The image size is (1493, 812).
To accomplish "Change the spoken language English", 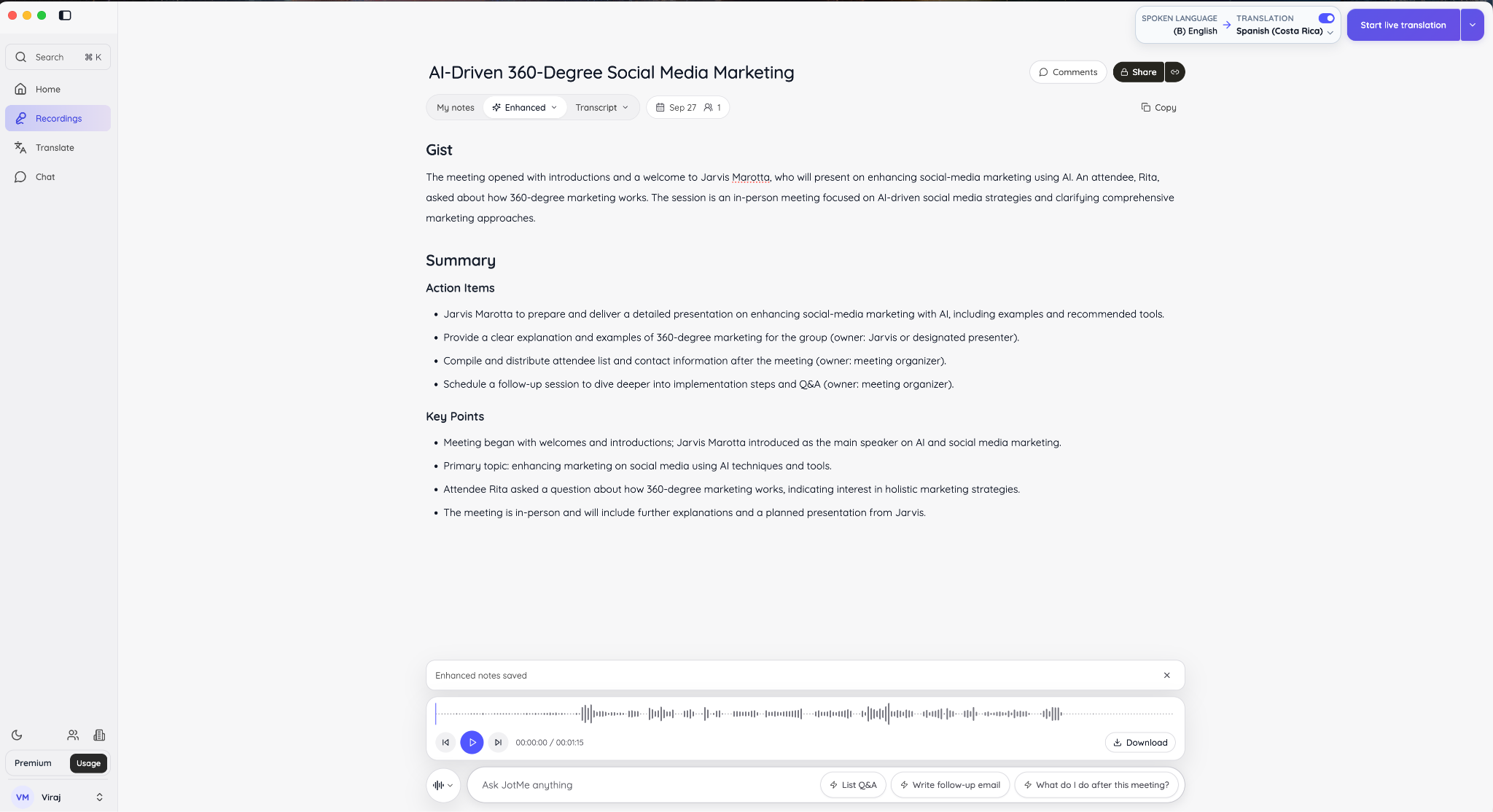I will pos(1195,31).
